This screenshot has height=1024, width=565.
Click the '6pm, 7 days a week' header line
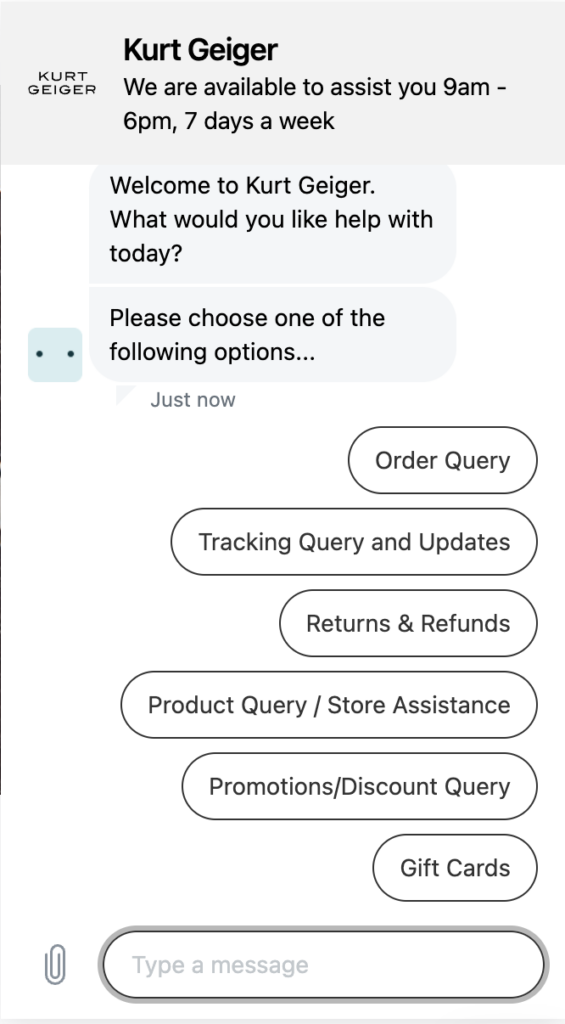coord(229,121)
